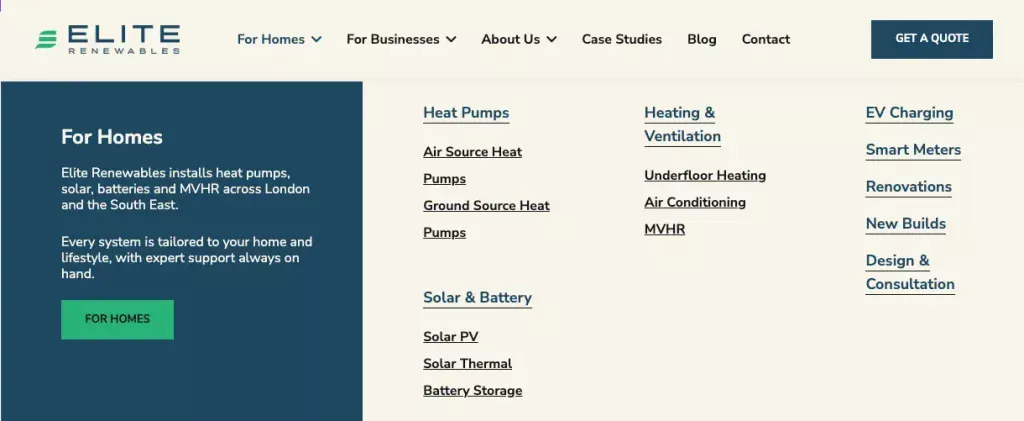Click the green For Homes button

(118, 319)
